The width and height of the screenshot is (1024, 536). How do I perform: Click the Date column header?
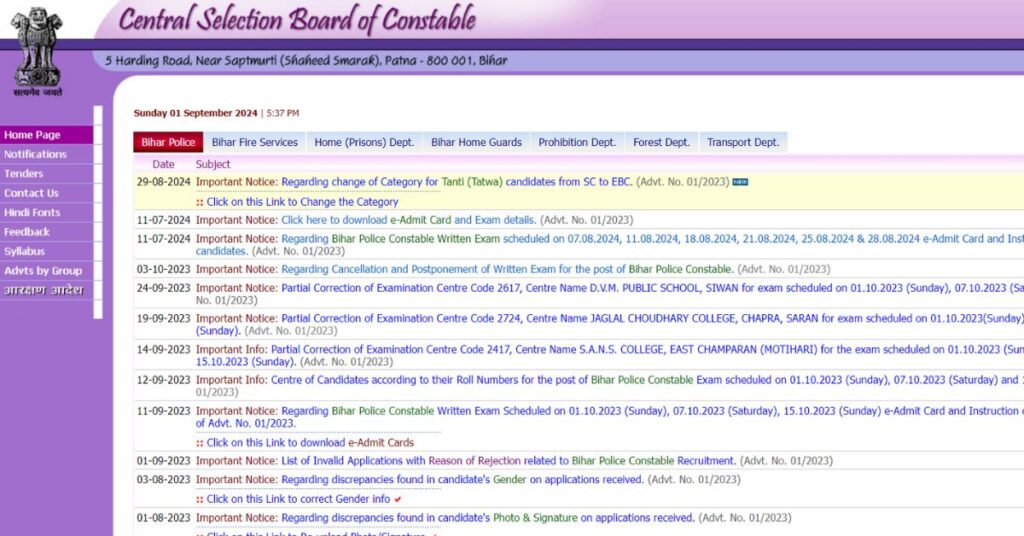click(x=163, y=165)
